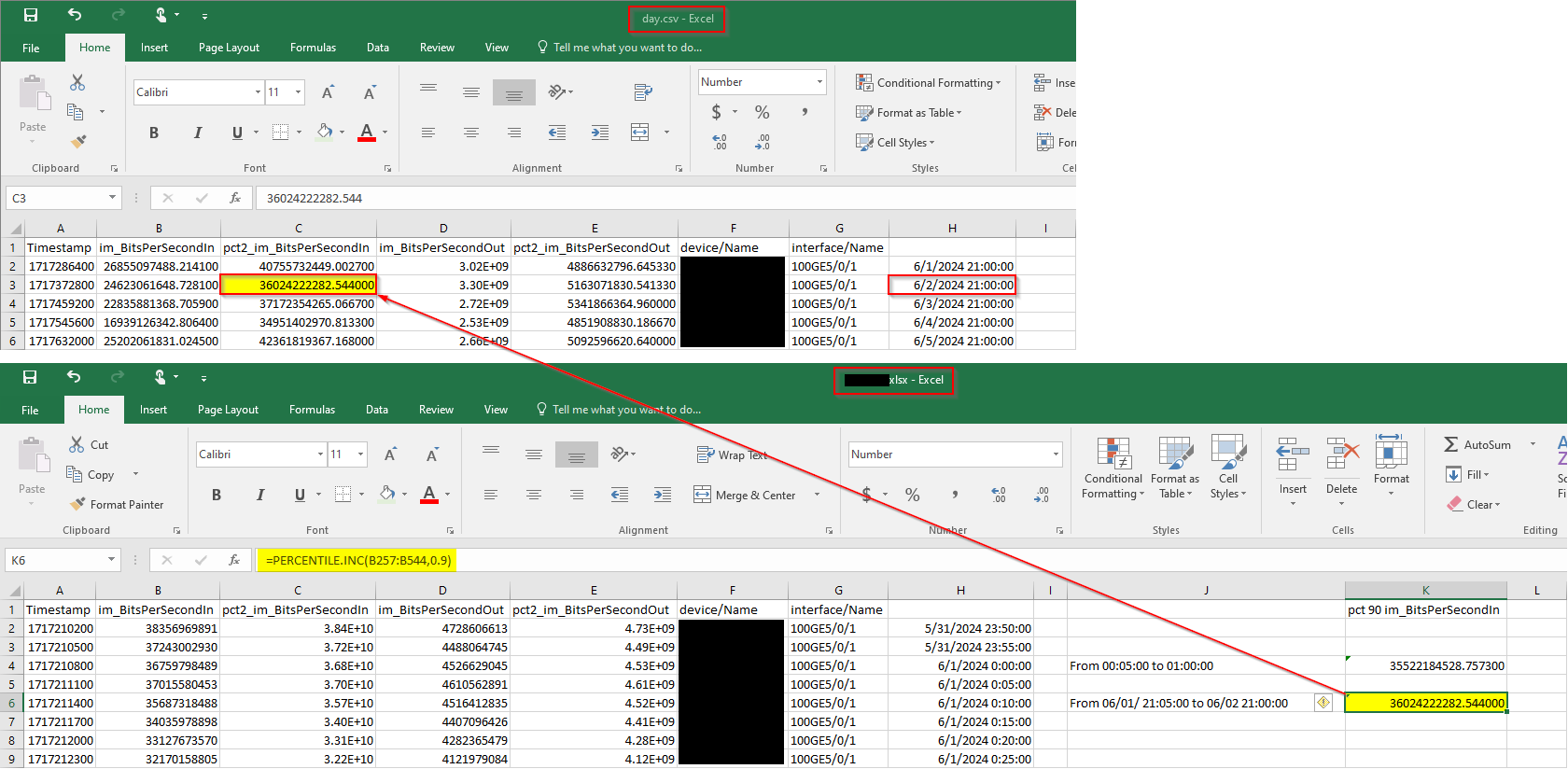Click the Cut scissors labeled Cut

77,445
